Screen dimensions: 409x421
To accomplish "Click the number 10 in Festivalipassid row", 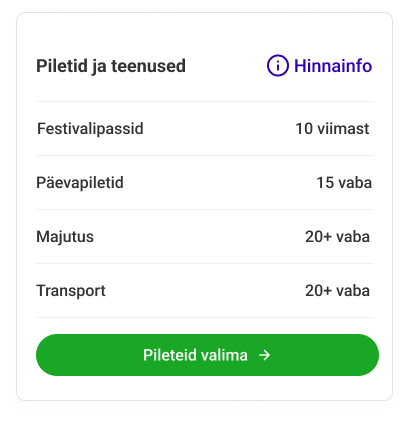I will click(304, 129).
